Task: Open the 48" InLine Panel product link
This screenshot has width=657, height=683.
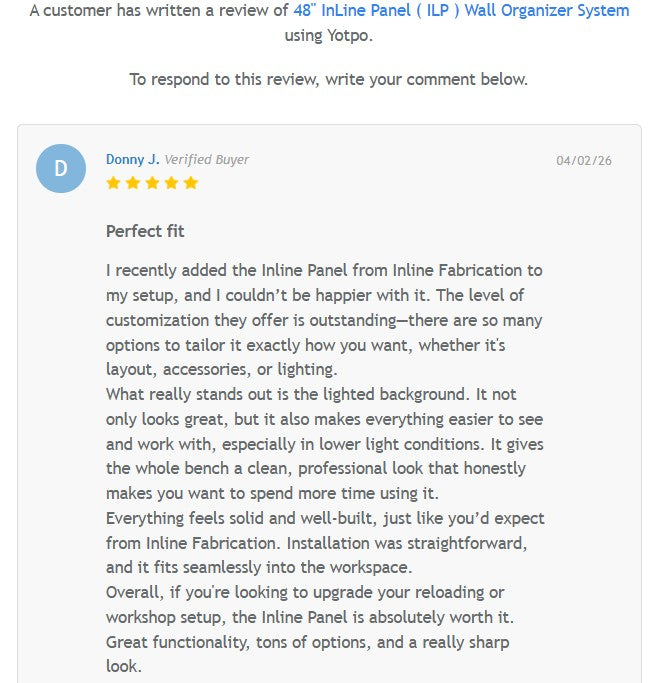Action: tap(461, 11)
